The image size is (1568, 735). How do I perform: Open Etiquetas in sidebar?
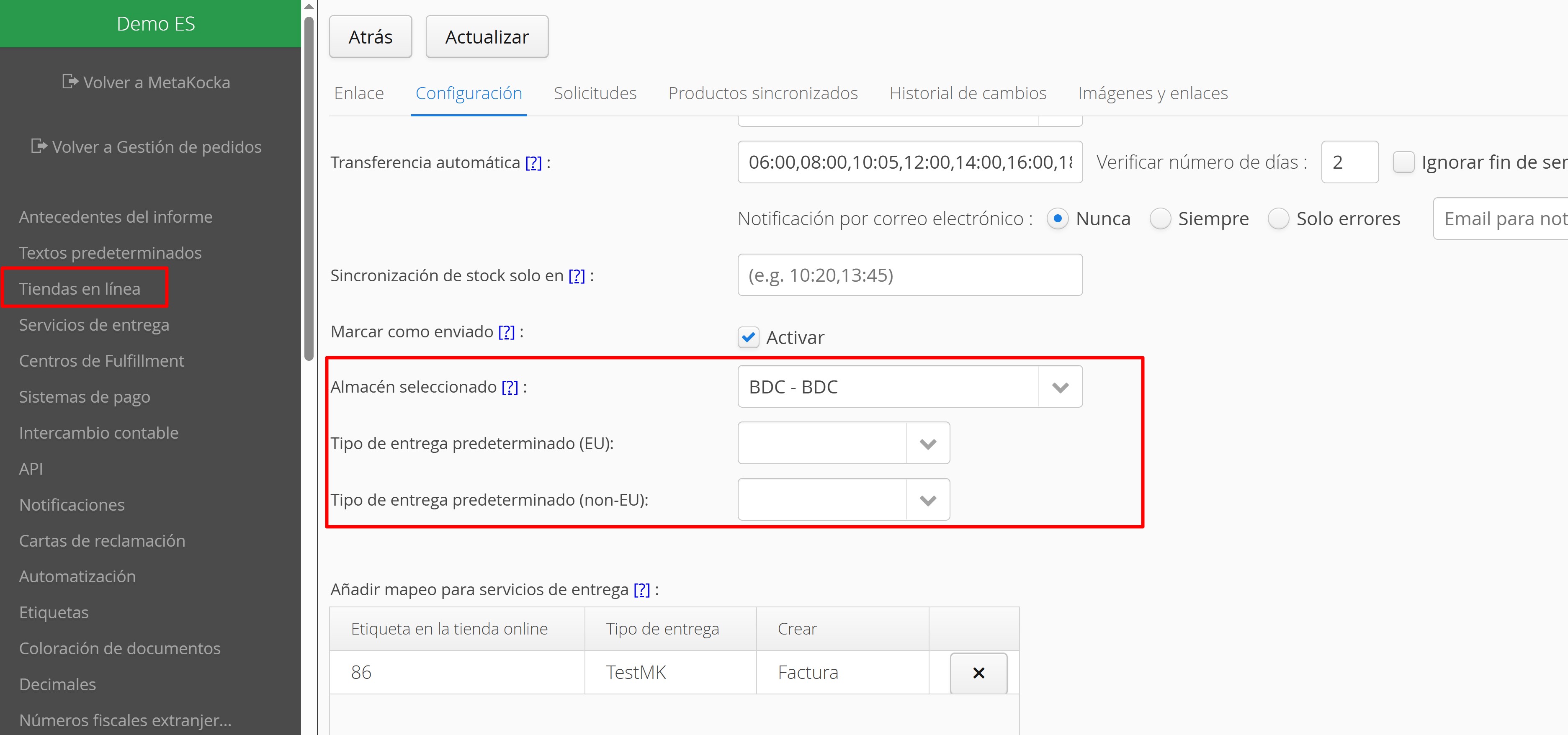coord(54,612)
